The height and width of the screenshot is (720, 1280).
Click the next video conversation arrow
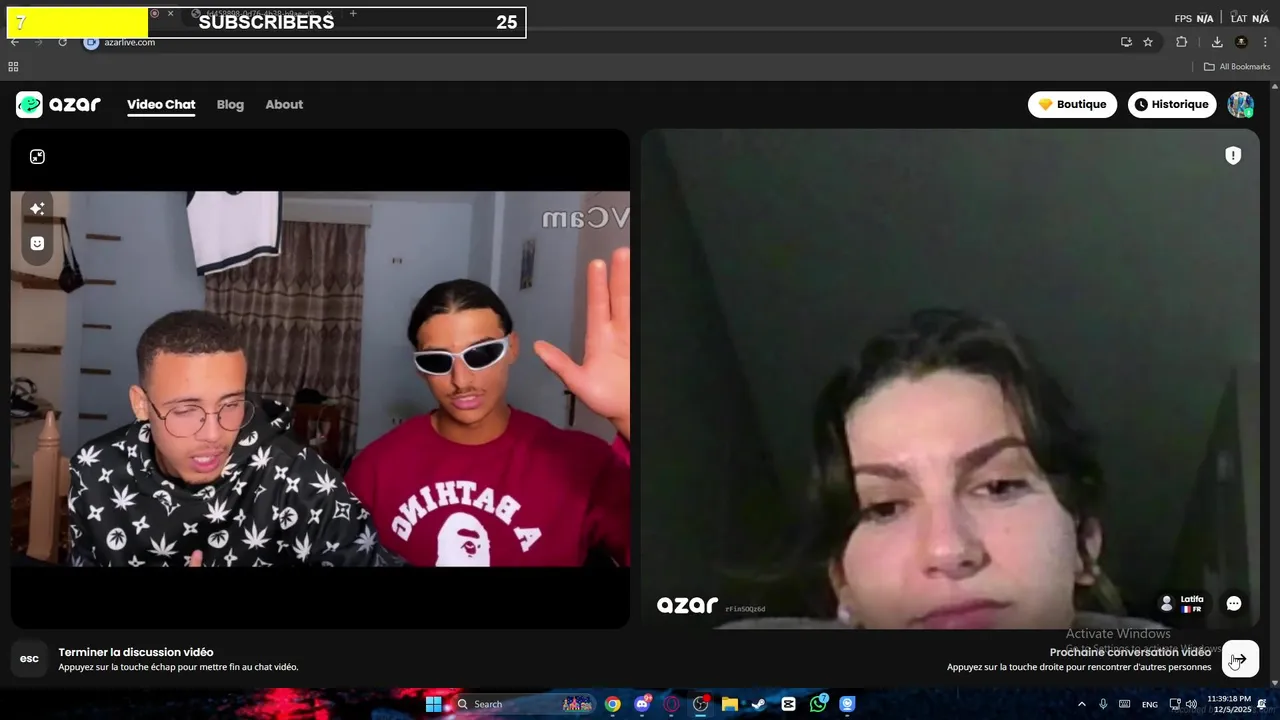1240,658
